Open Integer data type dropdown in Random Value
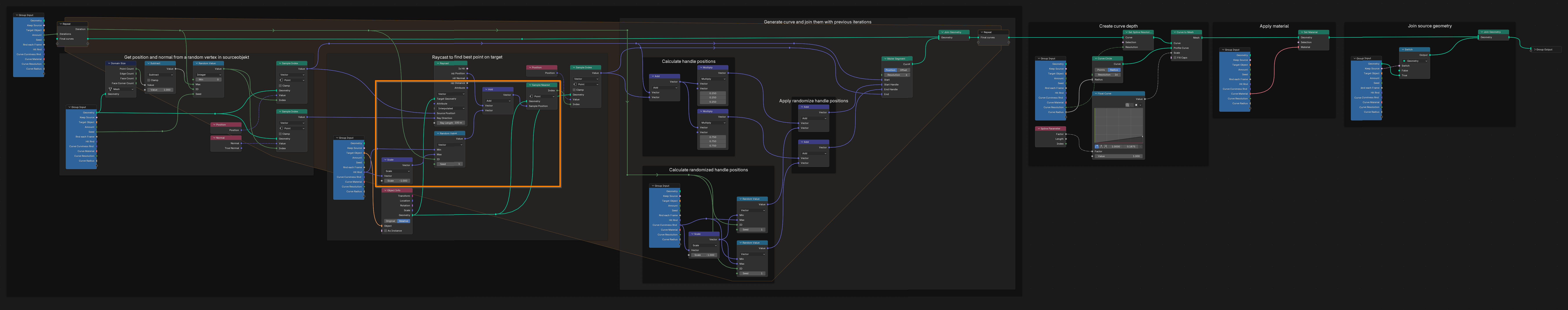The height and width of the screenshot is (310, 1568). [x=209, y=75]
